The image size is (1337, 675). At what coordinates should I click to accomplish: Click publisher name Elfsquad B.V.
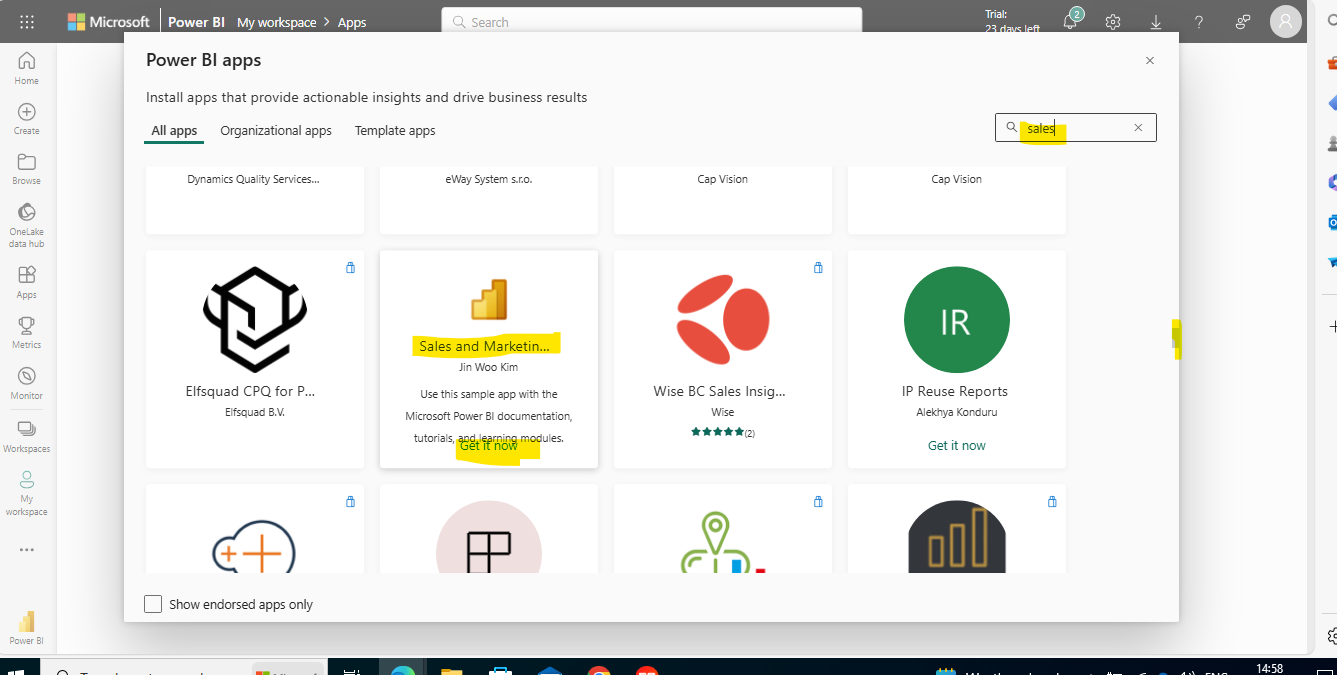point(255,412)
